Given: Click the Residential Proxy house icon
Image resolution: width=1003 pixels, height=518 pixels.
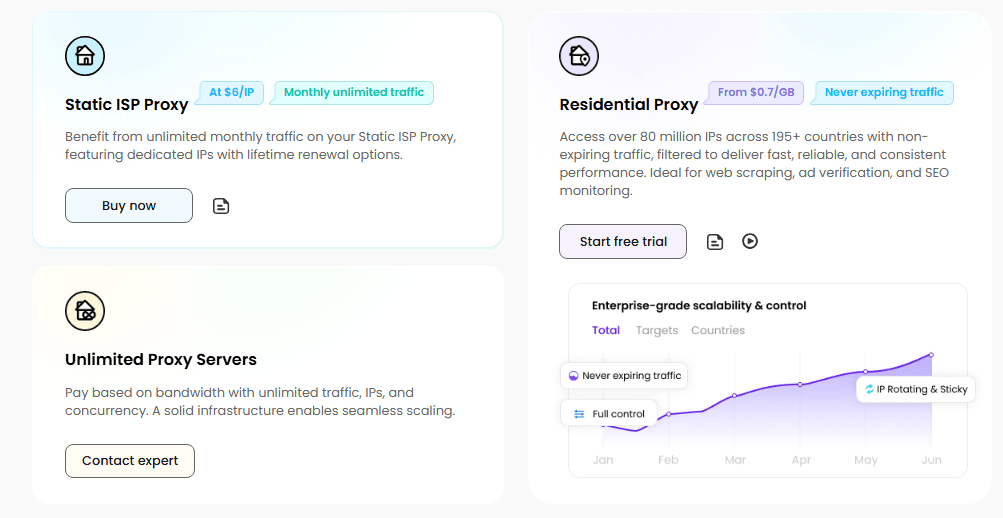Looking at the screenshot, I should (x=579, y=56).
